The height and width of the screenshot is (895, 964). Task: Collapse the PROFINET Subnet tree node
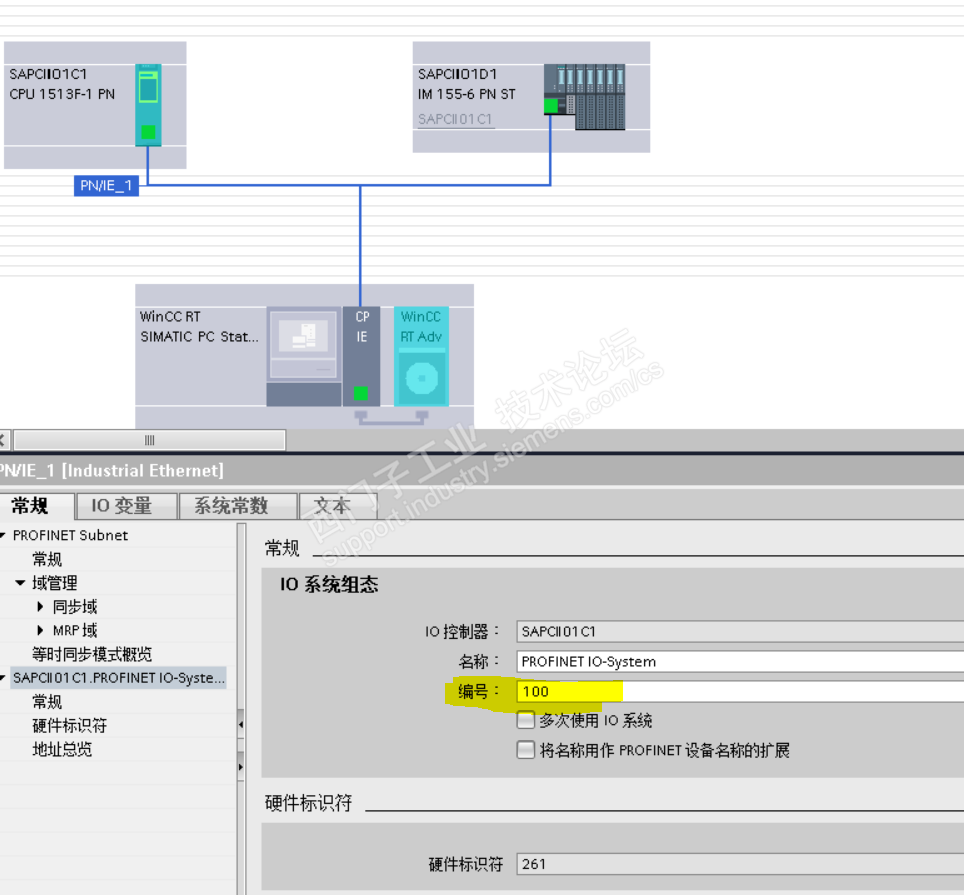pyautogui.click(x=3, y=536)
